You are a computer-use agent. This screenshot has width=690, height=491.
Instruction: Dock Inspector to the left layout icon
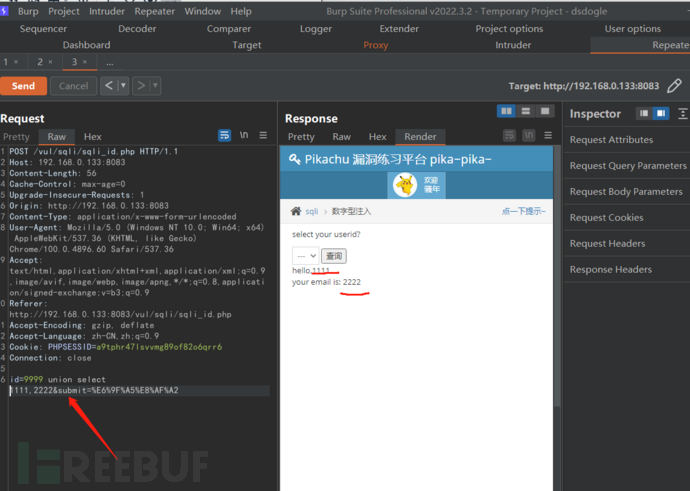(644, 114)
